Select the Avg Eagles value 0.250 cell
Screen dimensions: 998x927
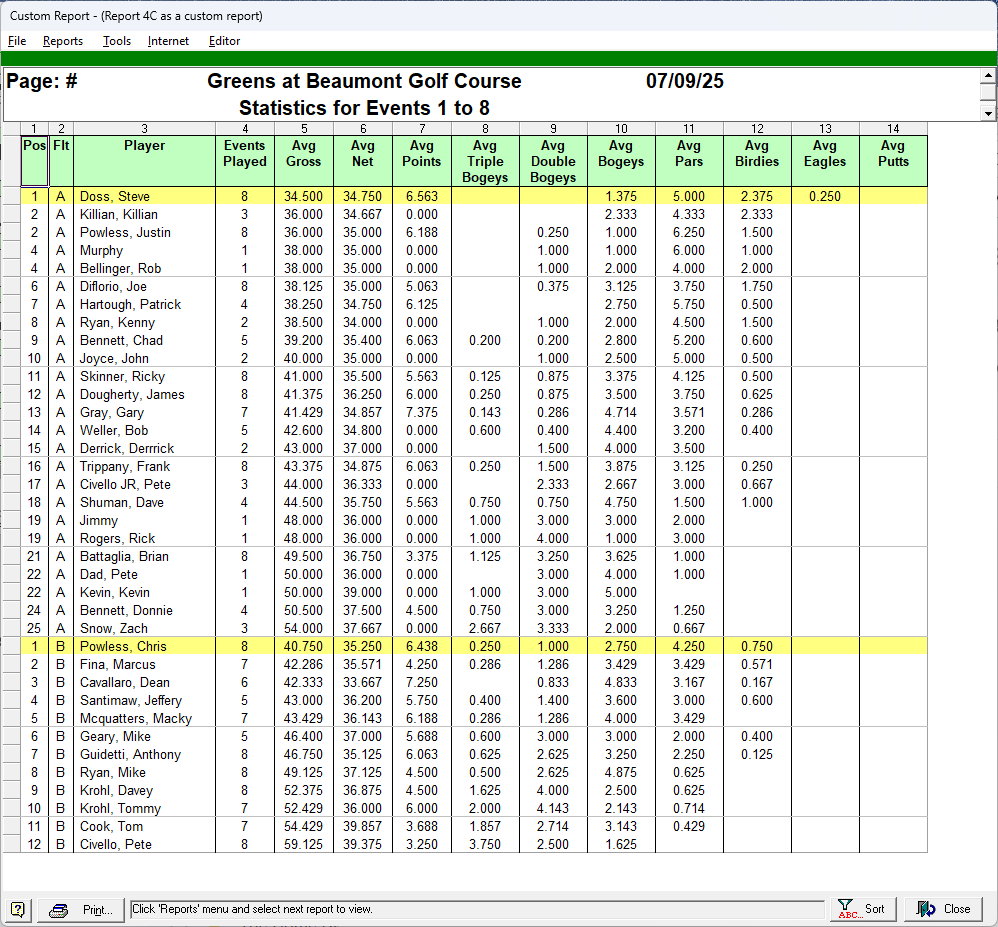point(825,197)
